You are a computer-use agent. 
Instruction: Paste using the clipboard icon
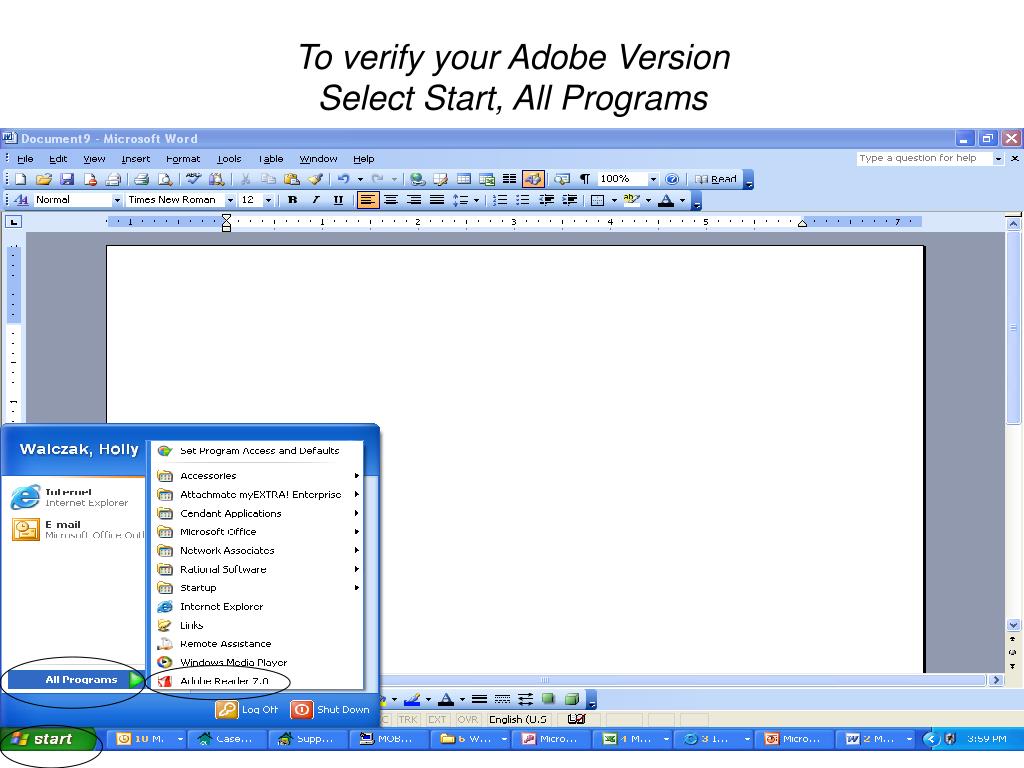291,179
